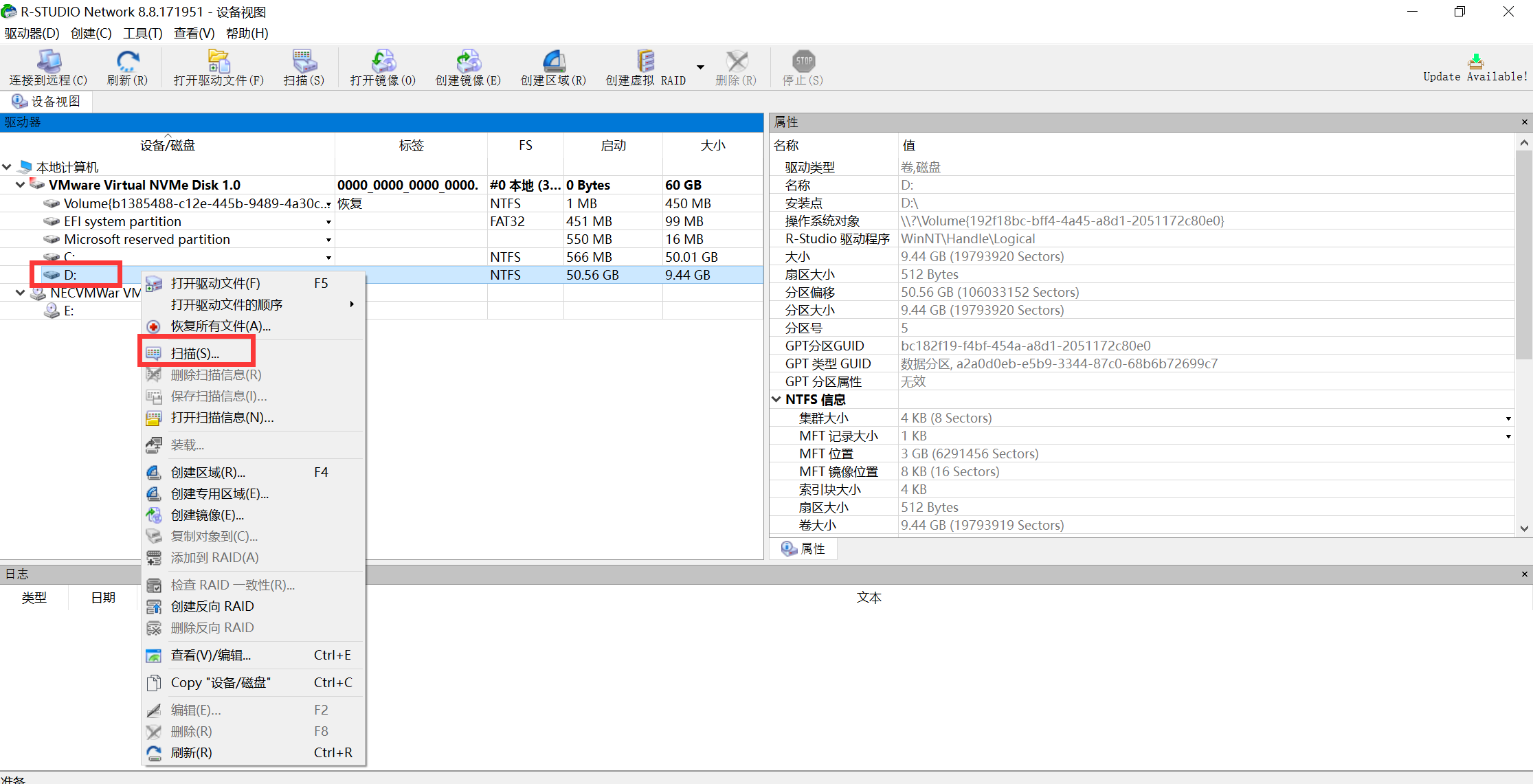The height and width of the screenshot is (784, 1533).
Task: Sort by the 标签 column header
Action: pyautogui.click(x=412, y=145)
